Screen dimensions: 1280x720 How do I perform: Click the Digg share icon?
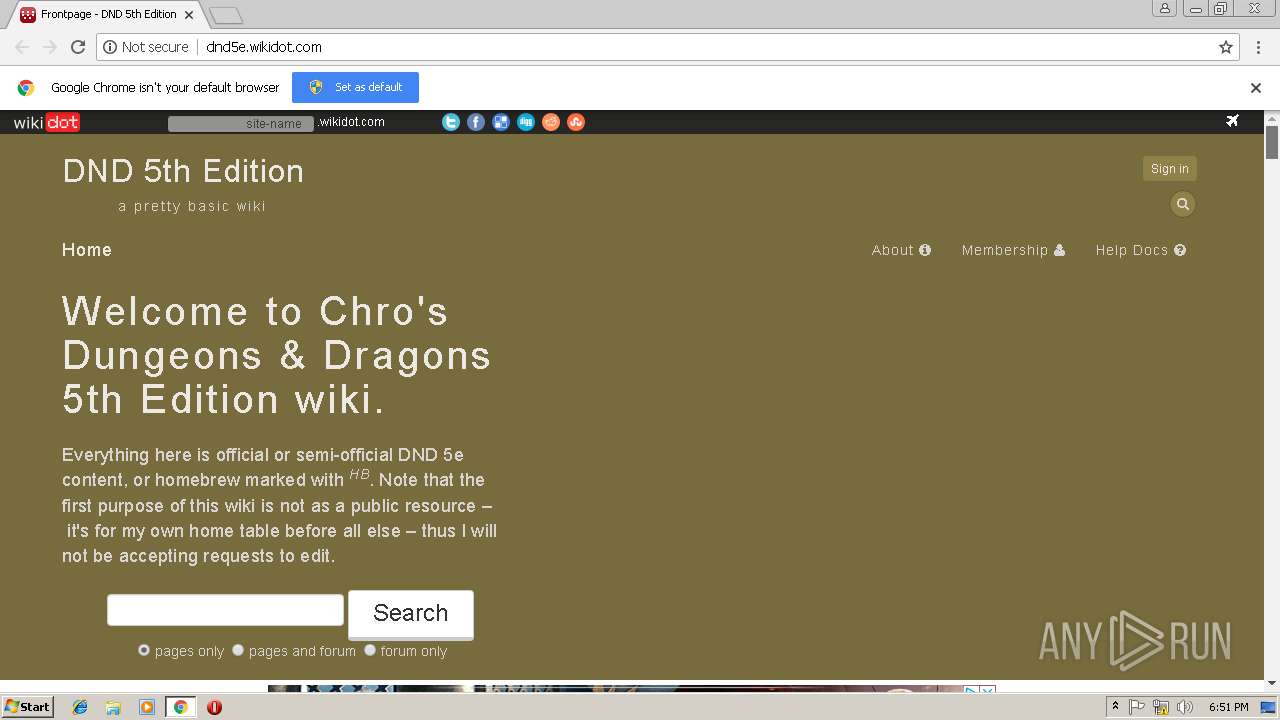point(526,122)
